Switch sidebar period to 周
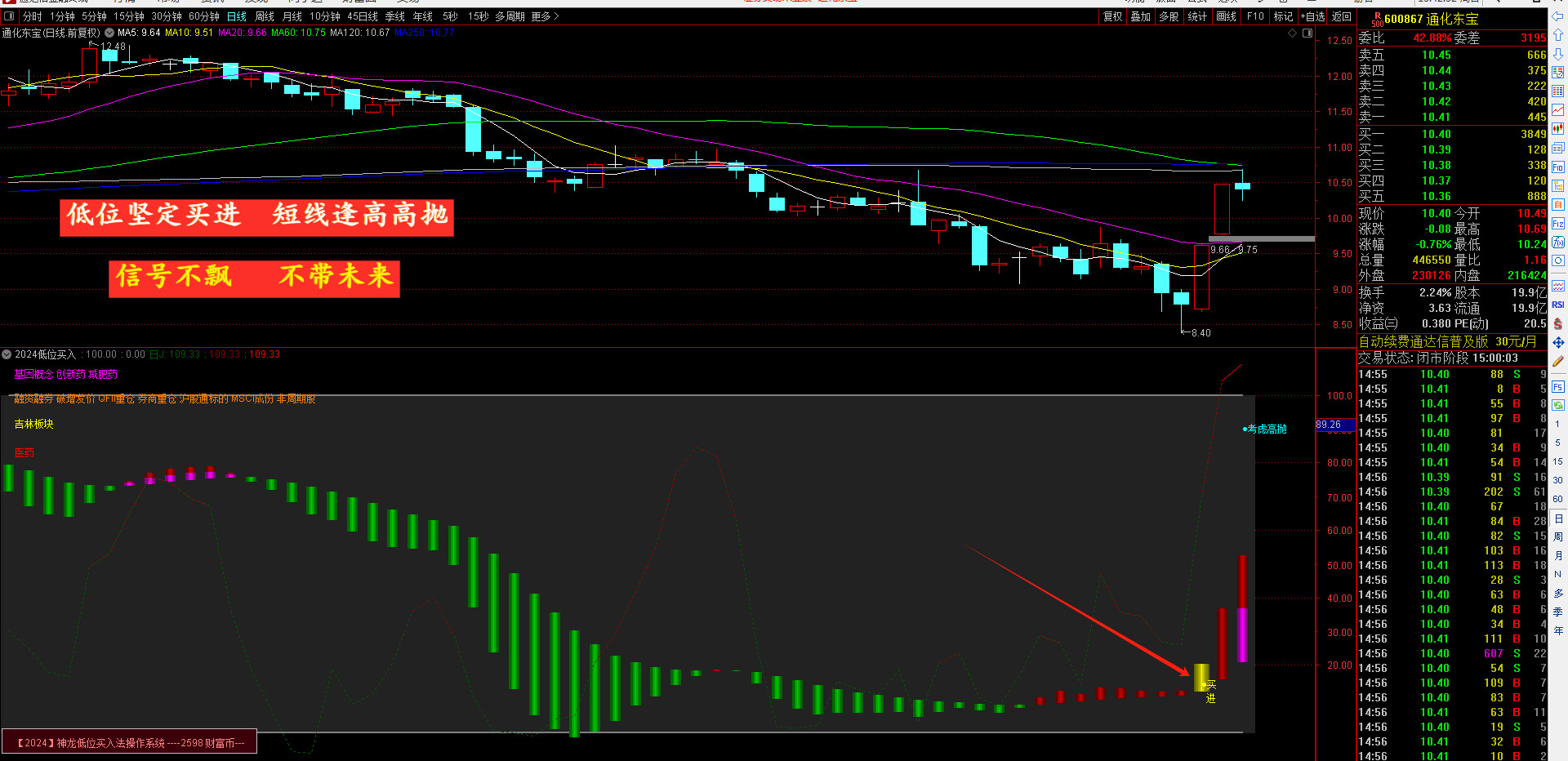The image size is (1568, 761). tap(1558, 537)
